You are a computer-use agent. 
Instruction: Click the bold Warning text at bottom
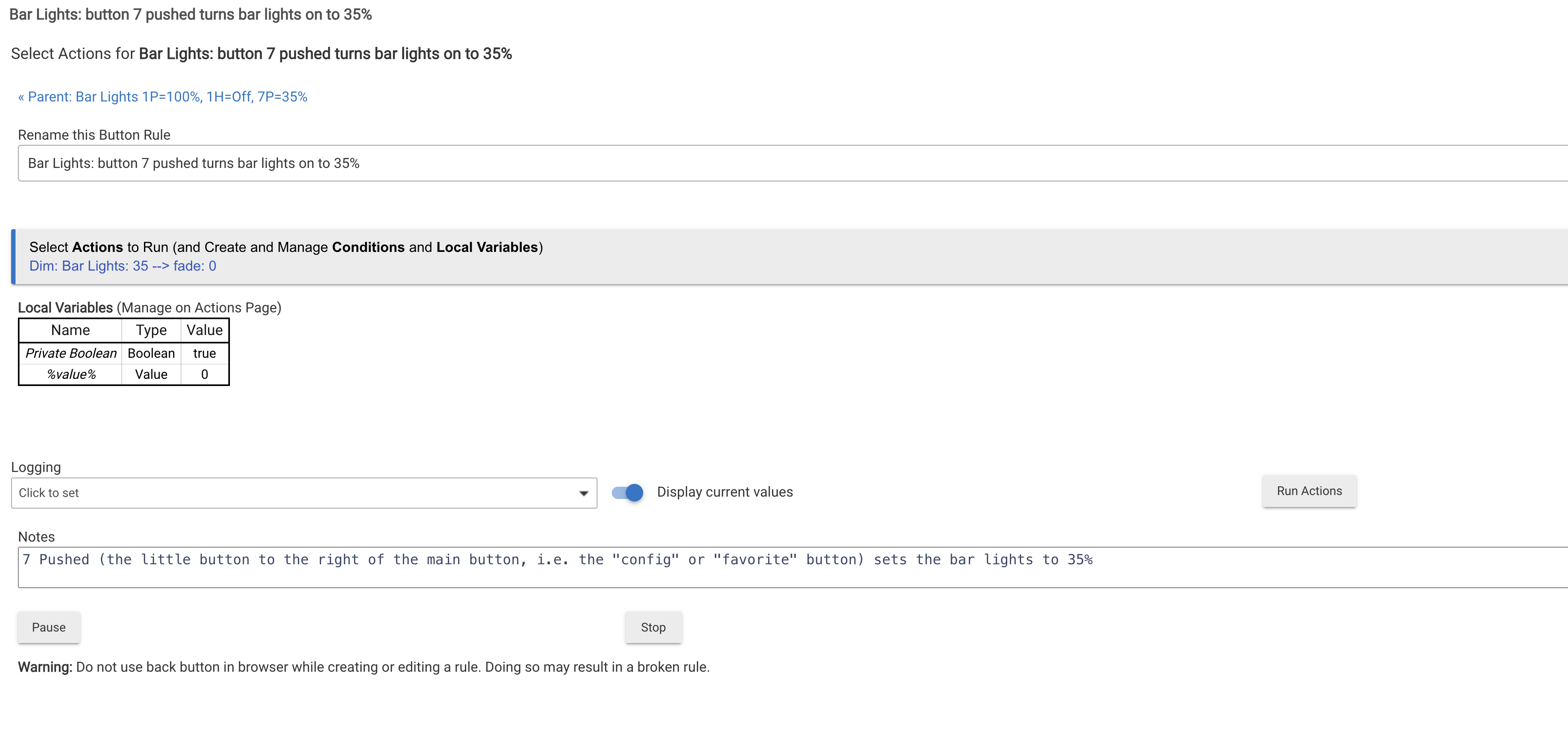point(45,667)
